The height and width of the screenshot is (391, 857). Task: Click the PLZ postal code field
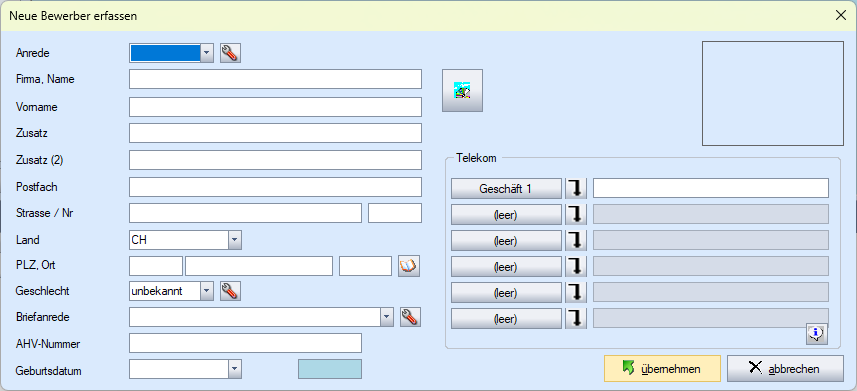click(156, 266)
